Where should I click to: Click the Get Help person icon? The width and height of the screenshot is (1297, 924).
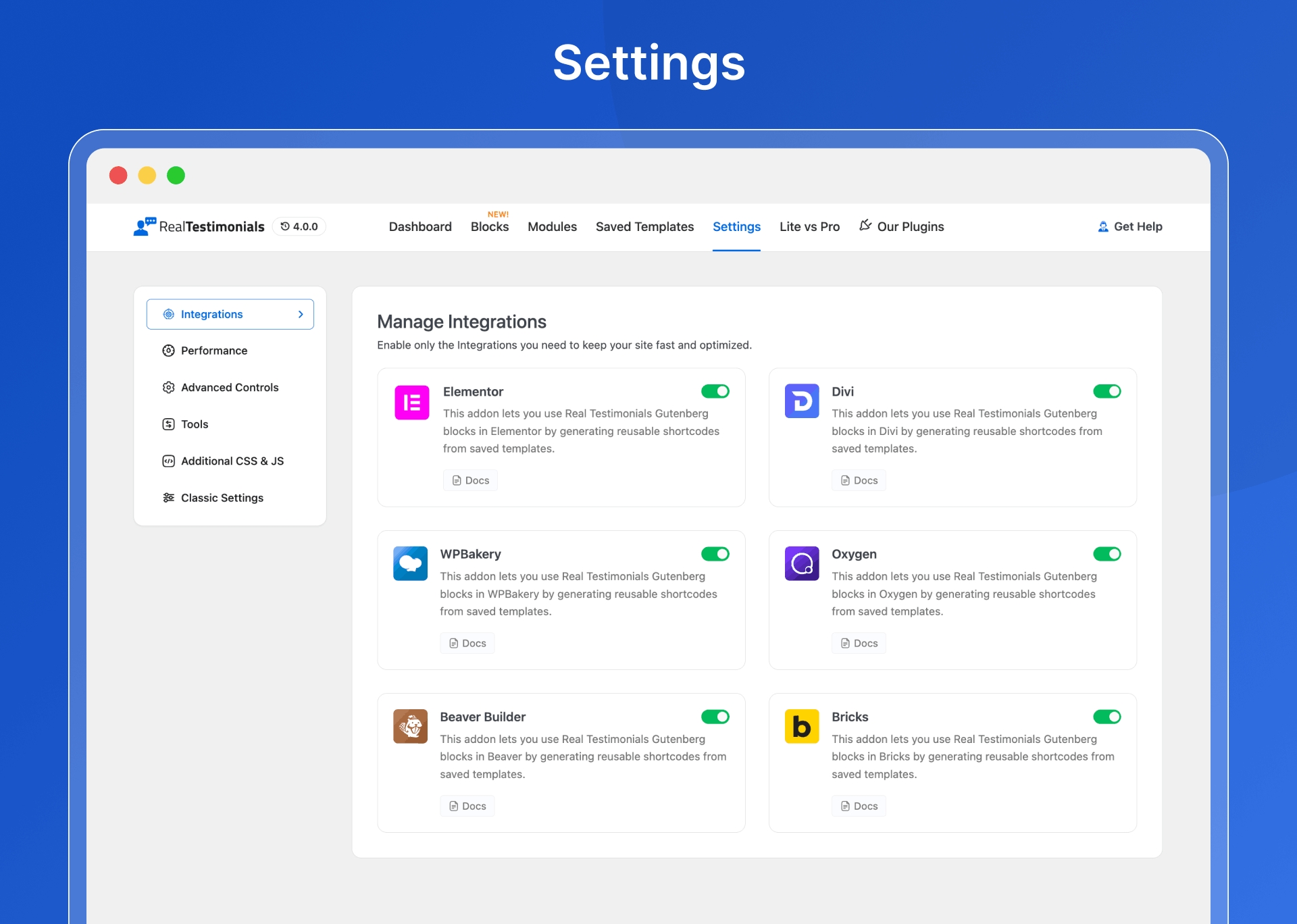point(1103,227)
